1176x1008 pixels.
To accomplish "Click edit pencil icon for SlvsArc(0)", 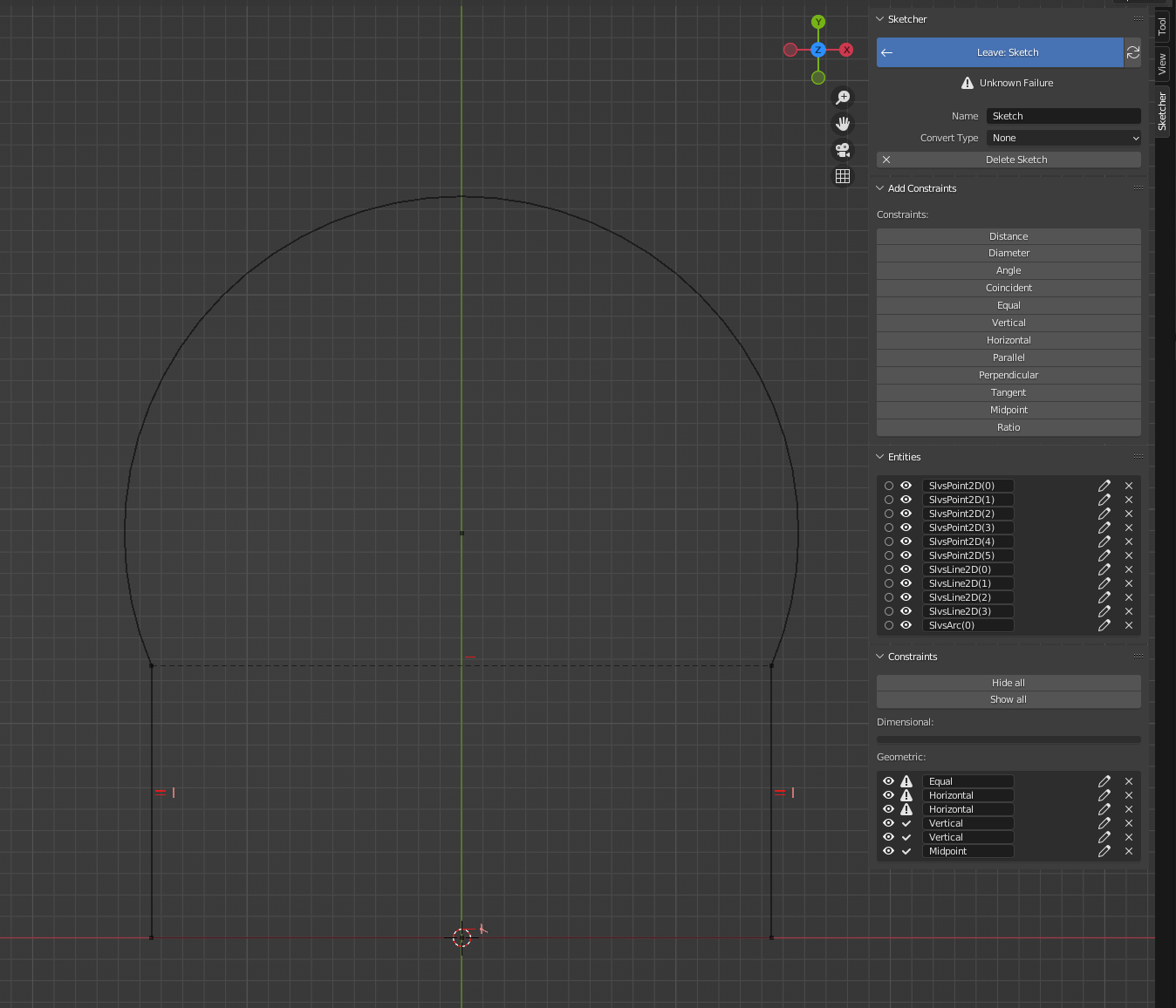I will (x=1104, y=625).
